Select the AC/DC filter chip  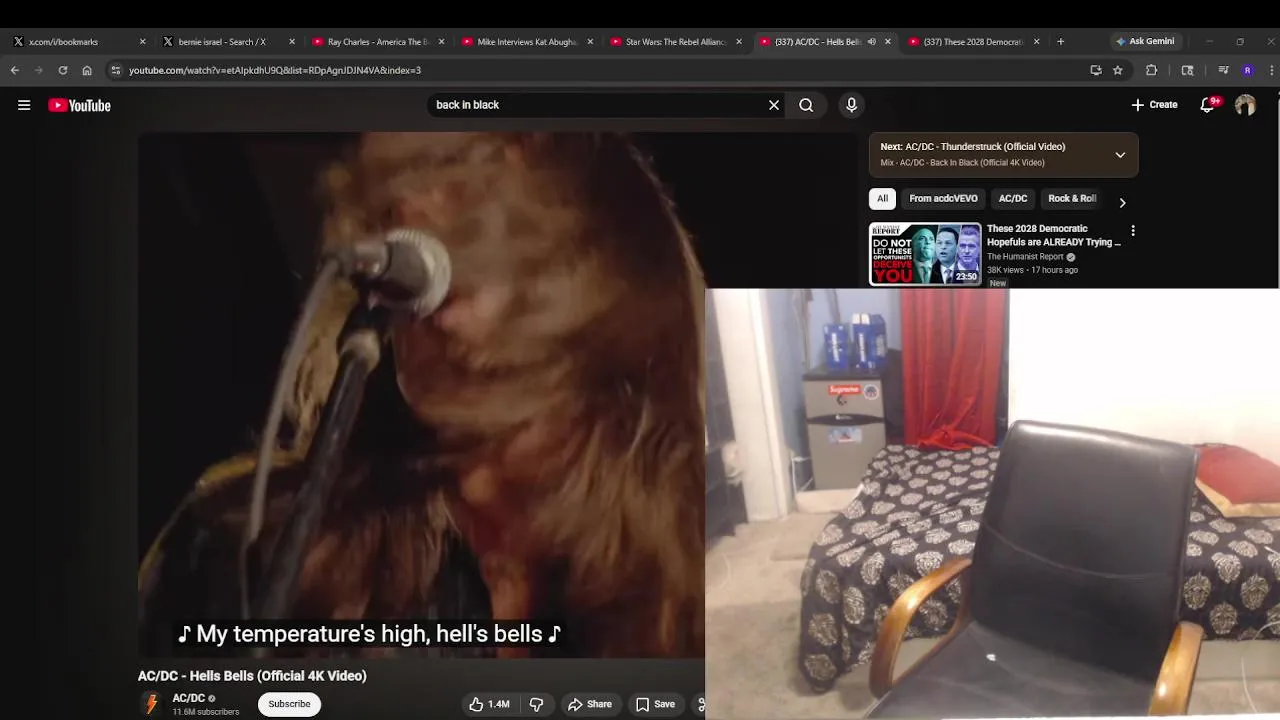coord(1013,198)
